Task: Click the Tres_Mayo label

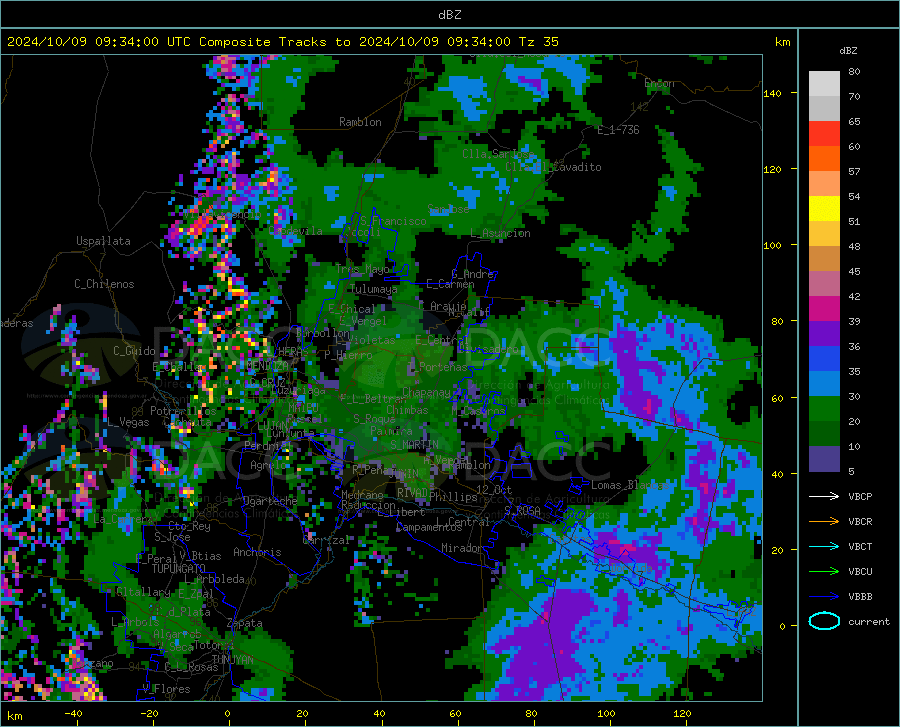Action: [363, 269]
